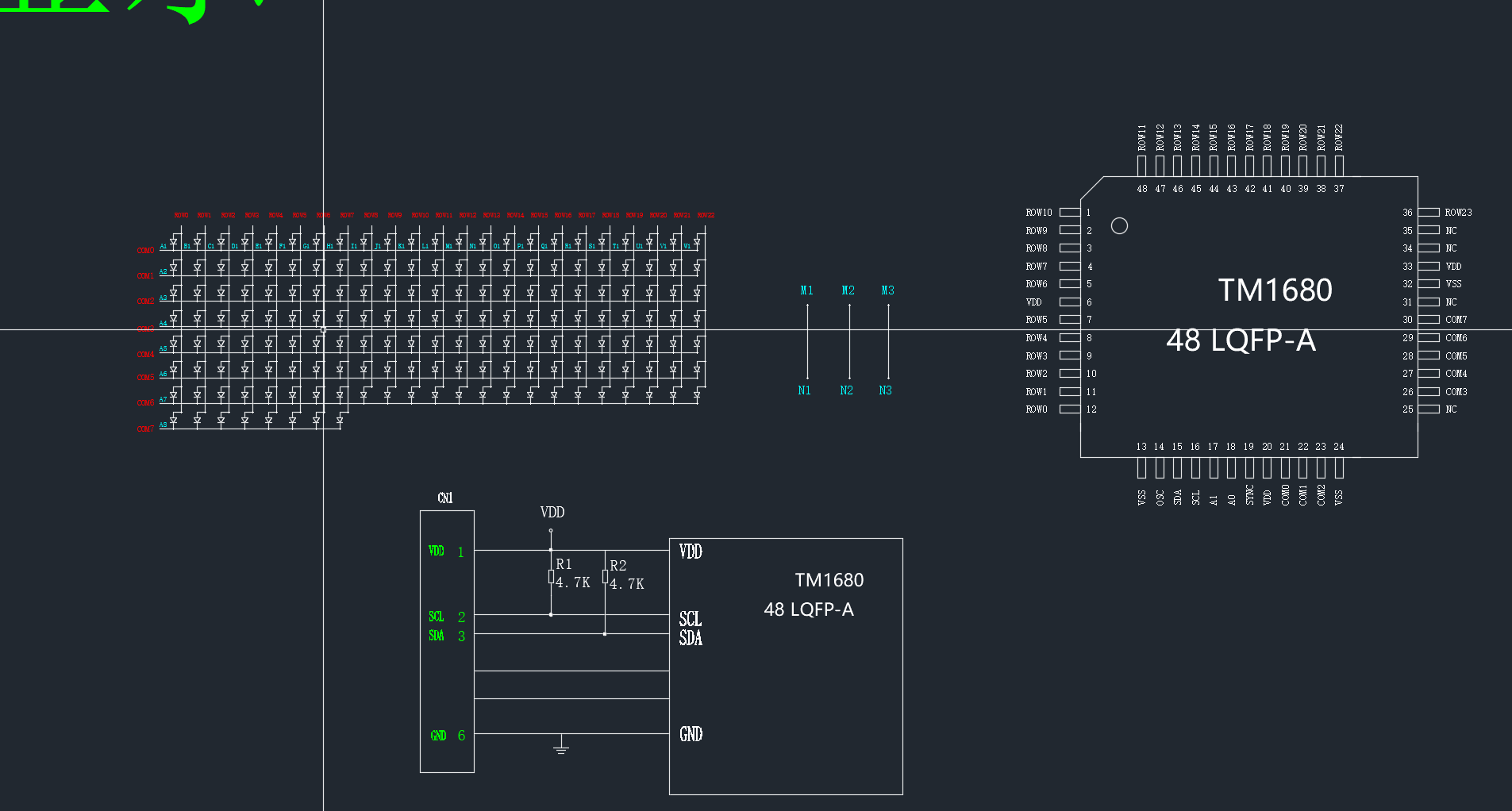Click the large TM1680 chip title text

1275,290
